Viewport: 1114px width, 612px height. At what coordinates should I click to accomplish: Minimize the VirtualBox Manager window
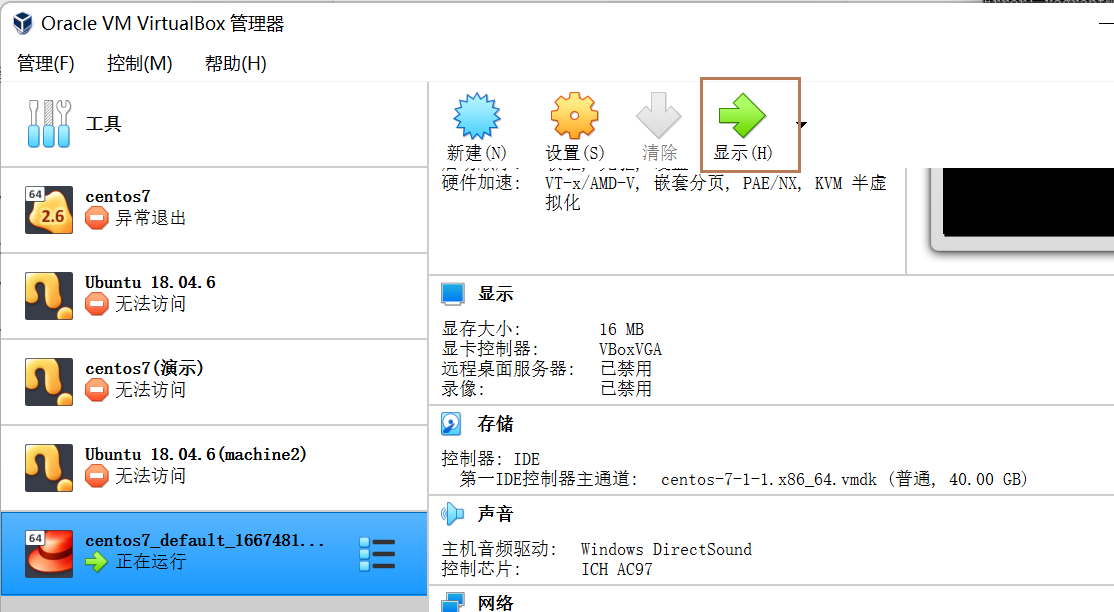click(x=1106, y=23)
